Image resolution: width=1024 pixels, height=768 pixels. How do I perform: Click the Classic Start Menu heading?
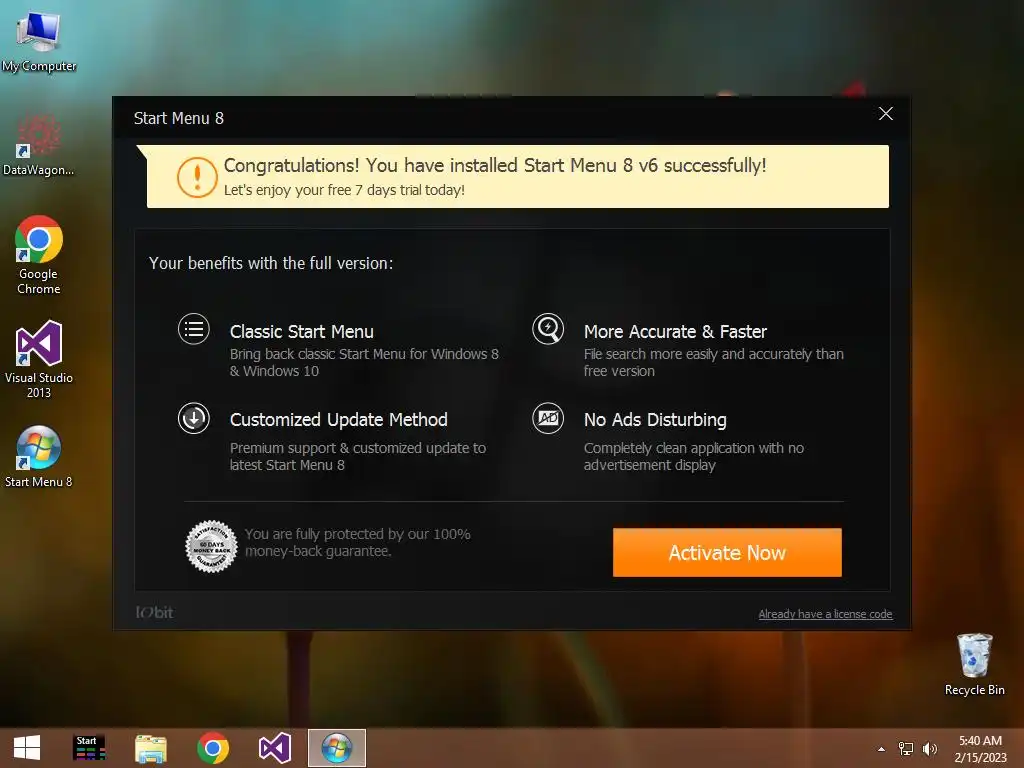[302, 331]
